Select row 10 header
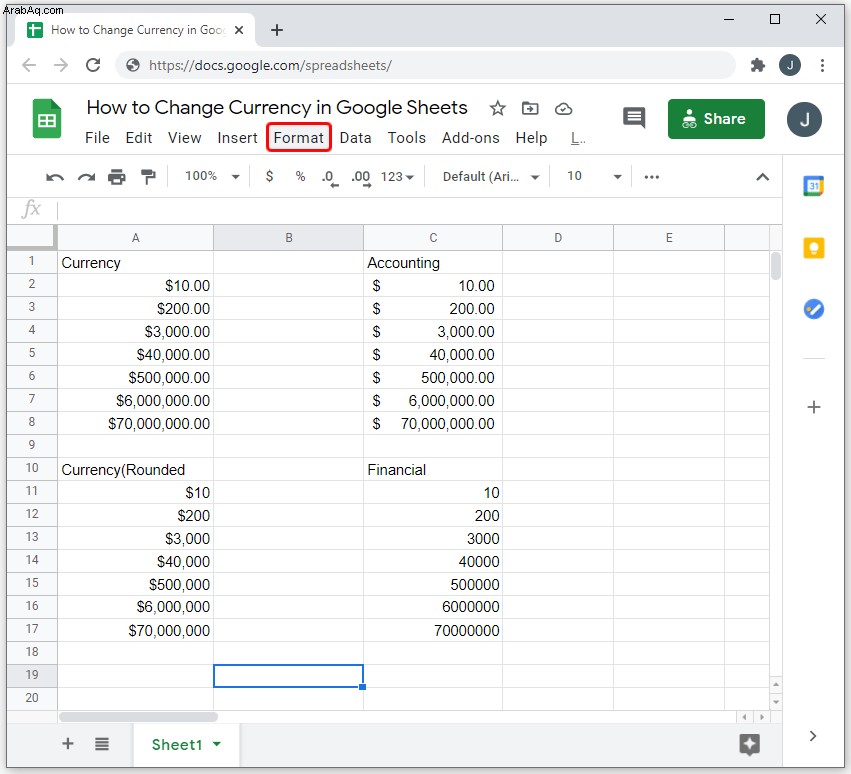Viewport: 851px width, 774px height. (x=32, y=468)
